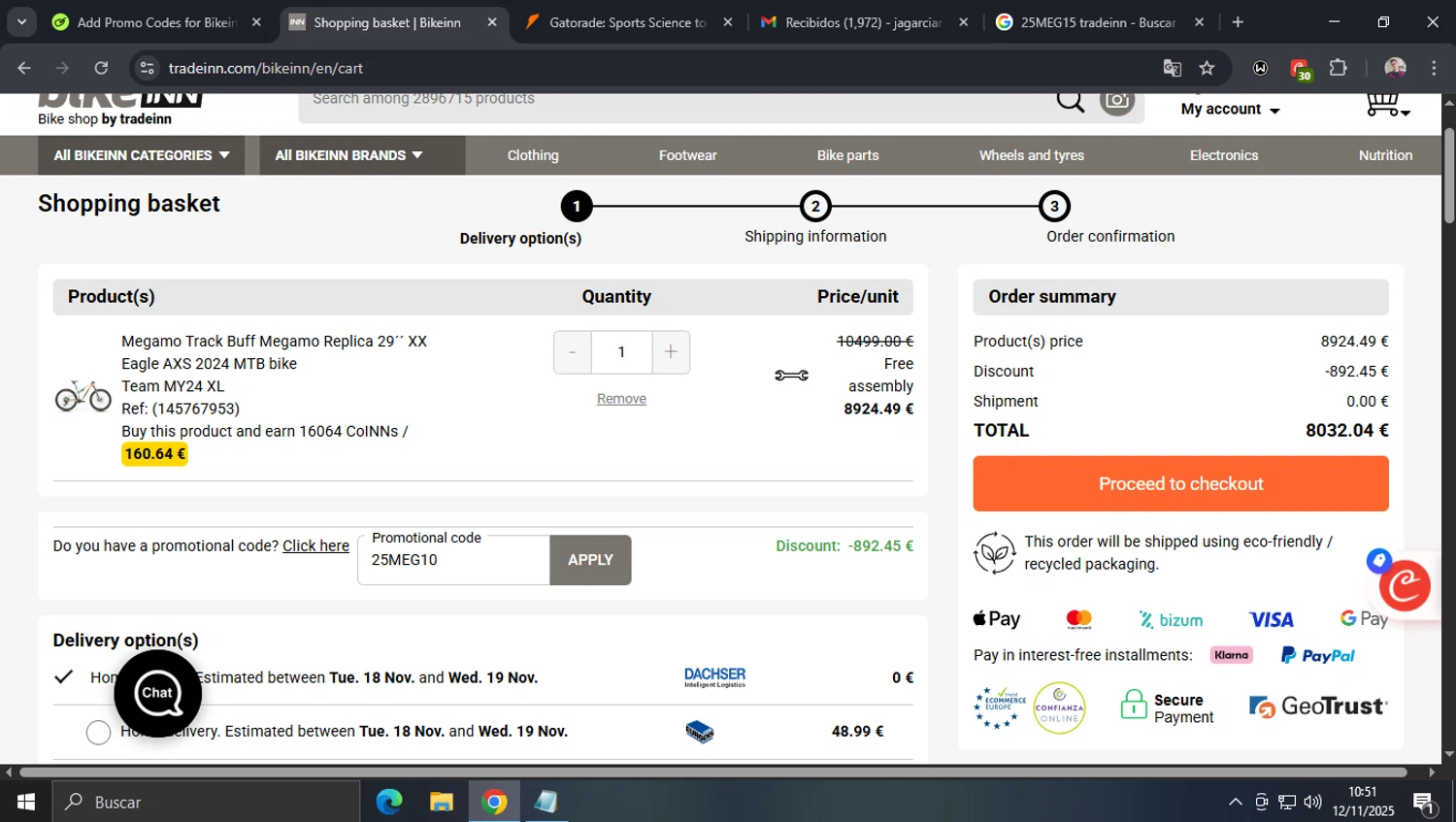Open the Wheels and tyres menu

[x=1031, y=155]
